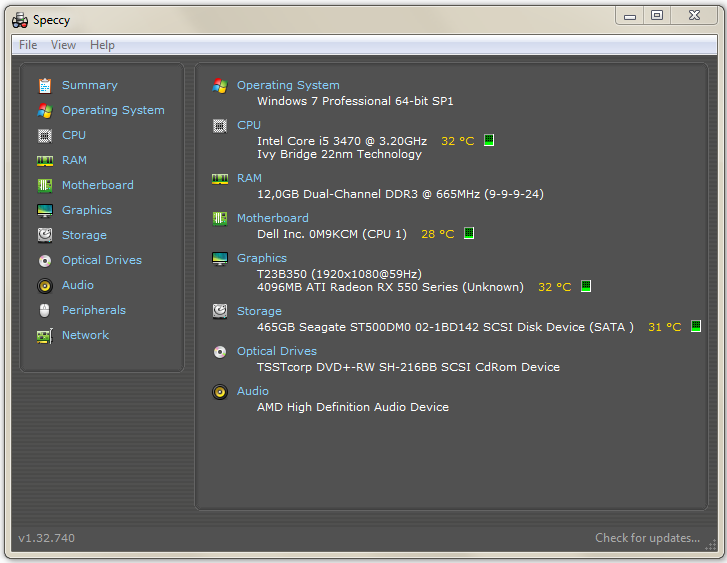Image resolution: width=727 pixels, height=563 pixels.
Task: Click the CPU icon in main panel
Action: coord(220,126)
